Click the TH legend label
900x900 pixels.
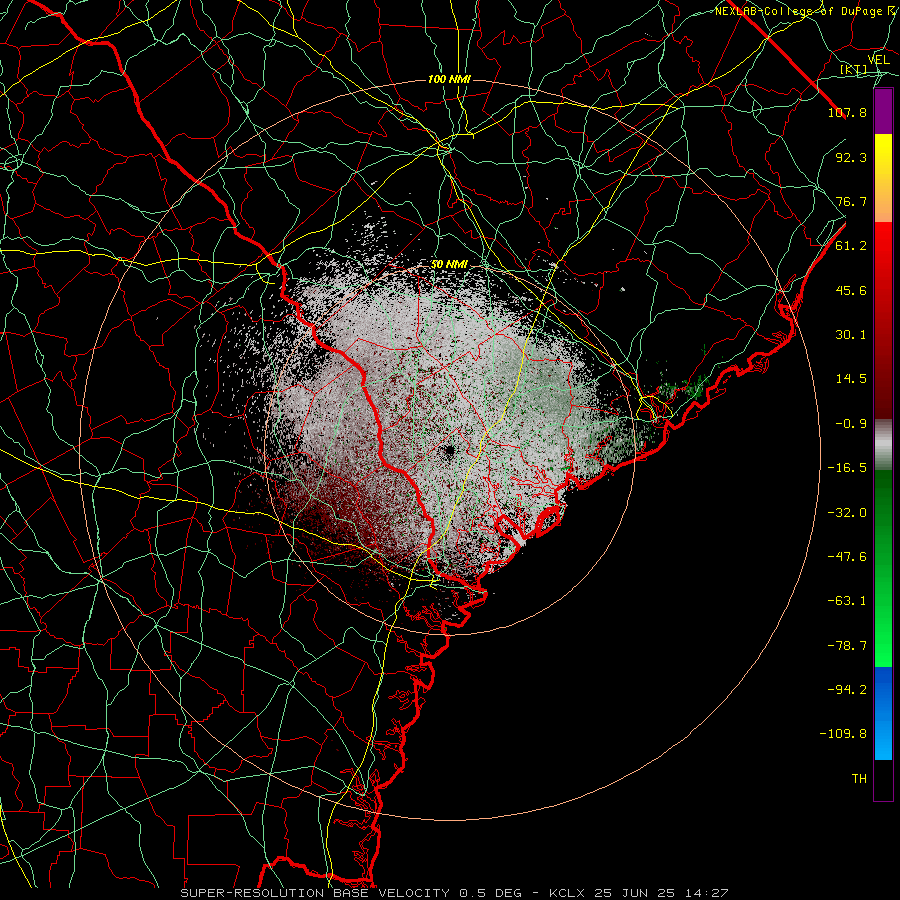pyautogui.click(x=859, y=779)
